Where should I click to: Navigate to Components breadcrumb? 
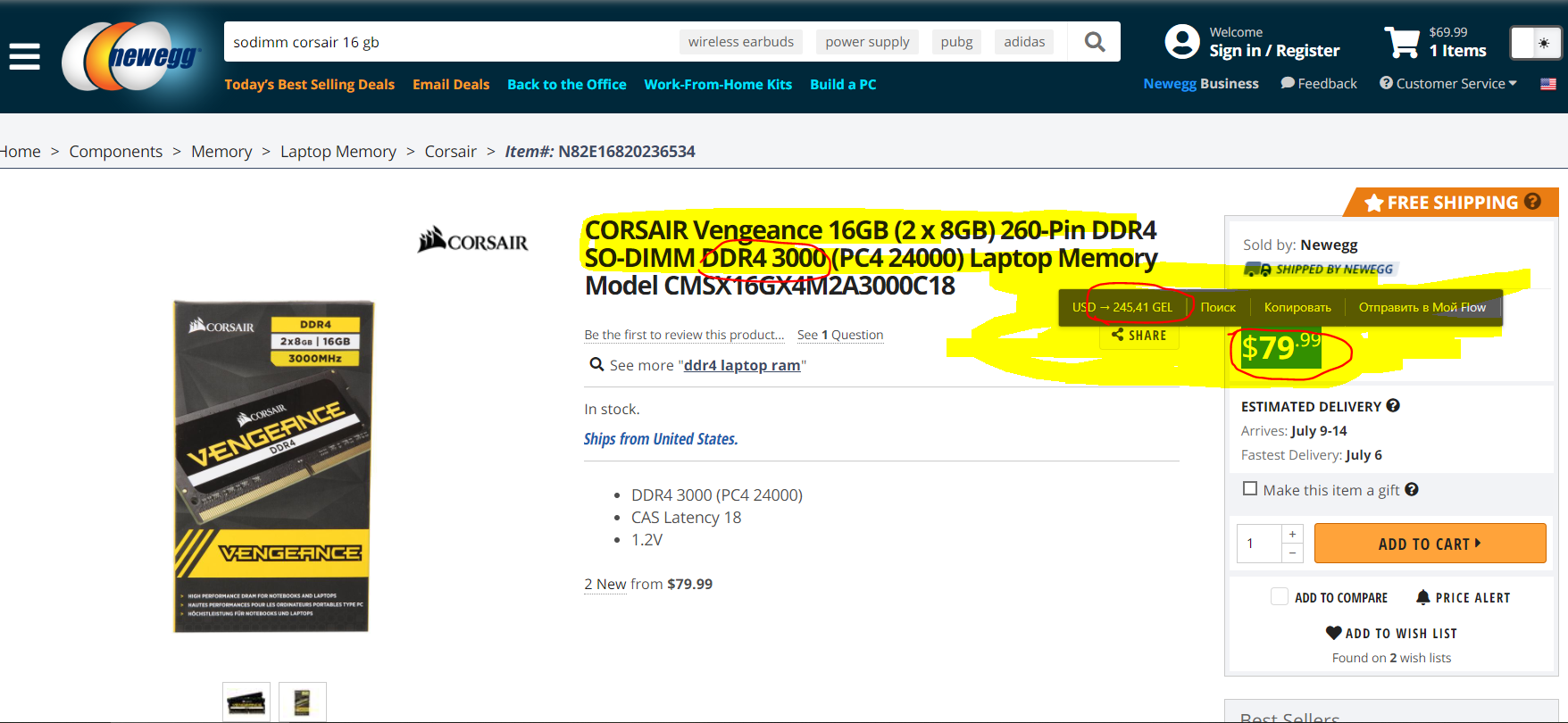coord(116,152)
